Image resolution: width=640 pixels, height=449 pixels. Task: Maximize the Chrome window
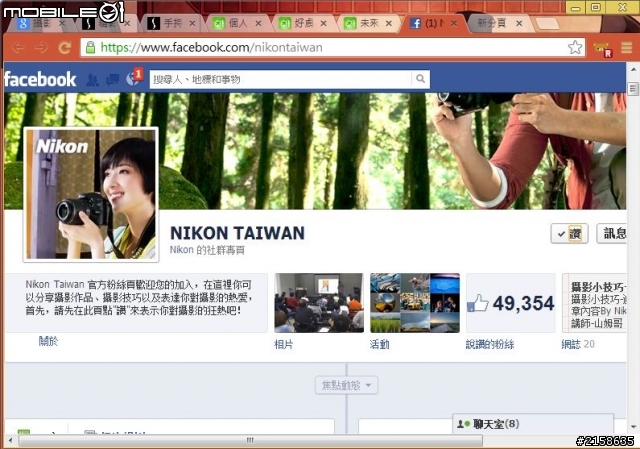tap(596, 7)
